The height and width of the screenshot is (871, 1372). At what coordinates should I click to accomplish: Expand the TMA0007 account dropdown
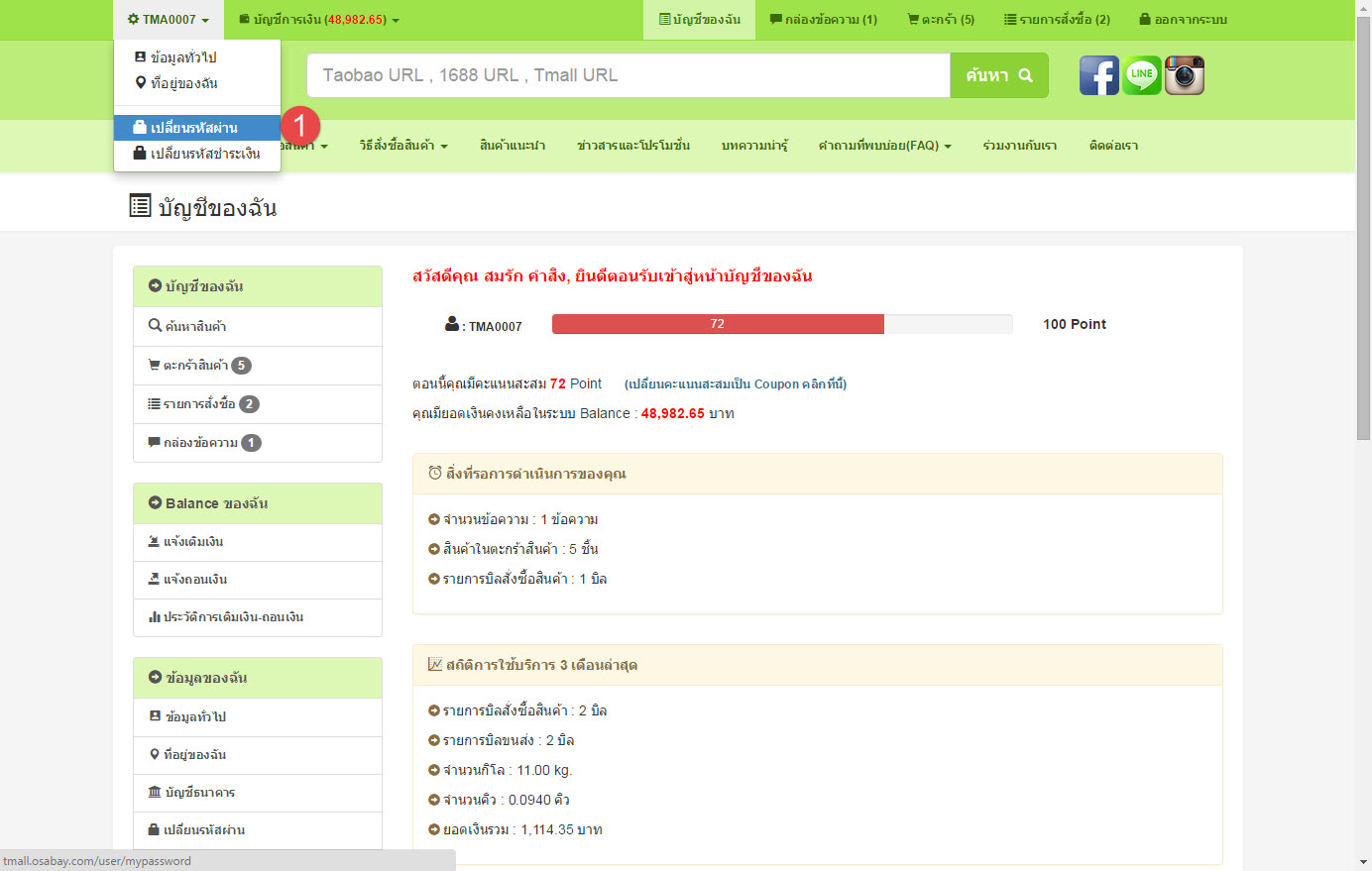(x=168, y=20)
